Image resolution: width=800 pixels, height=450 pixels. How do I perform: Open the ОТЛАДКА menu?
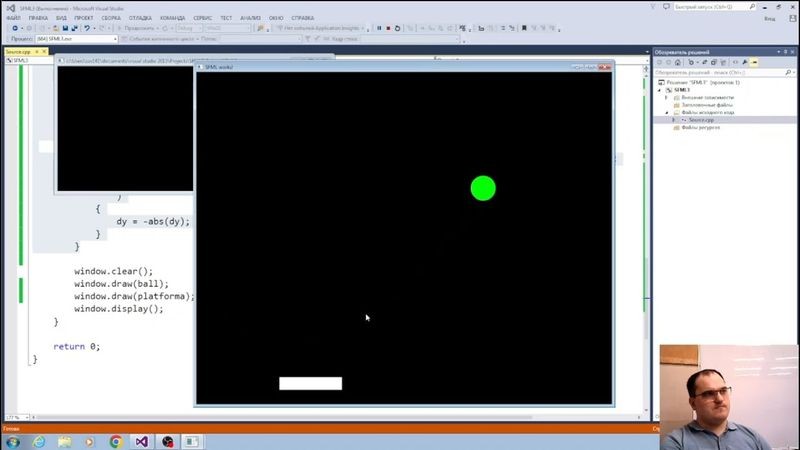coord(140,18)
